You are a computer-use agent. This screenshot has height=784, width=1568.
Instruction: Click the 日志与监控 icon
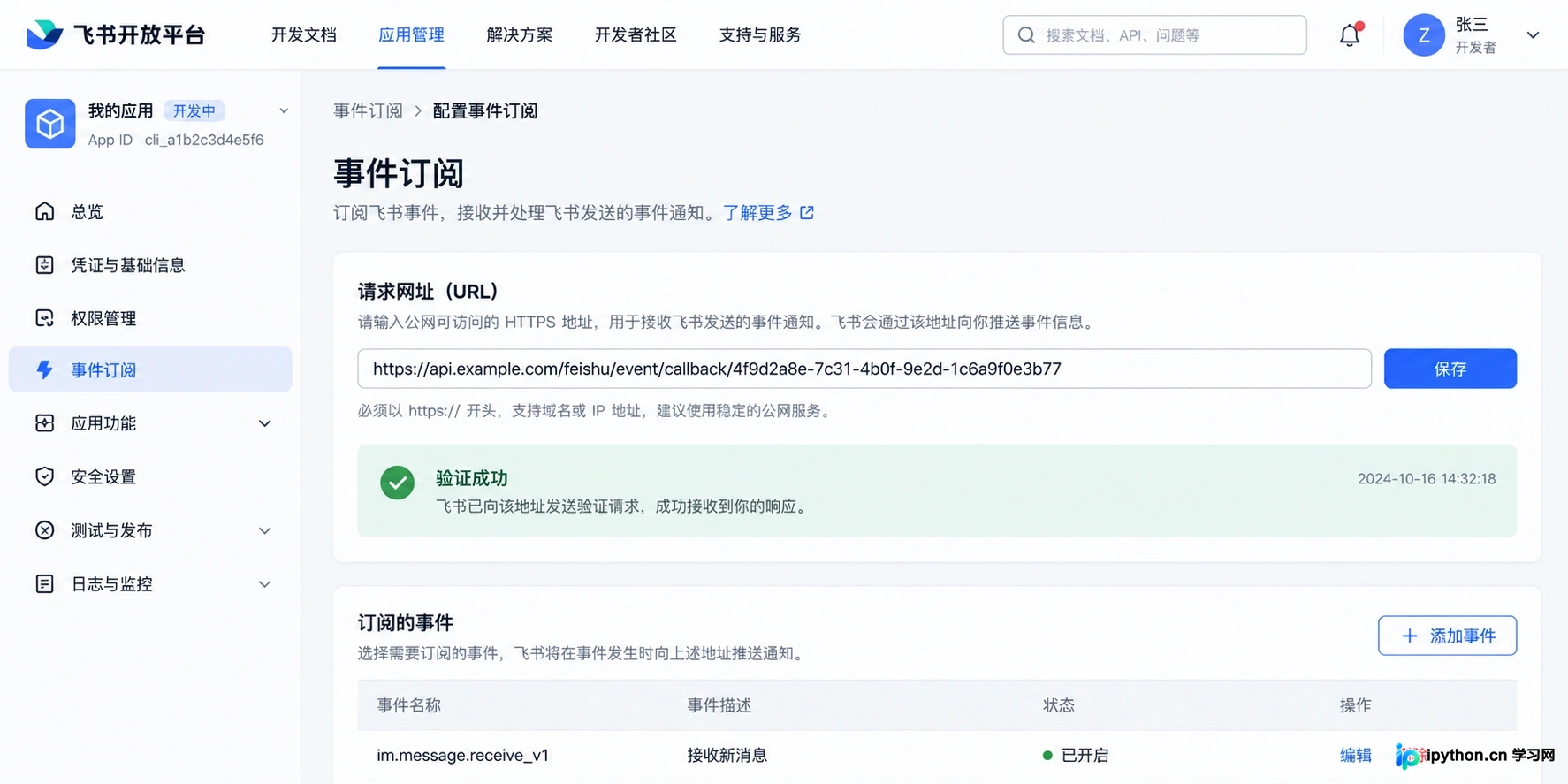pyautogui.click(x=45, y=583)
